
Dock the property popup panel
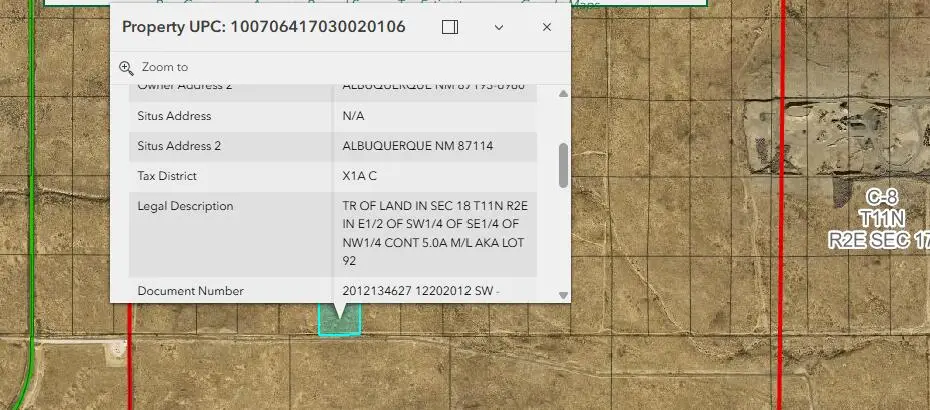coord(450,27)
